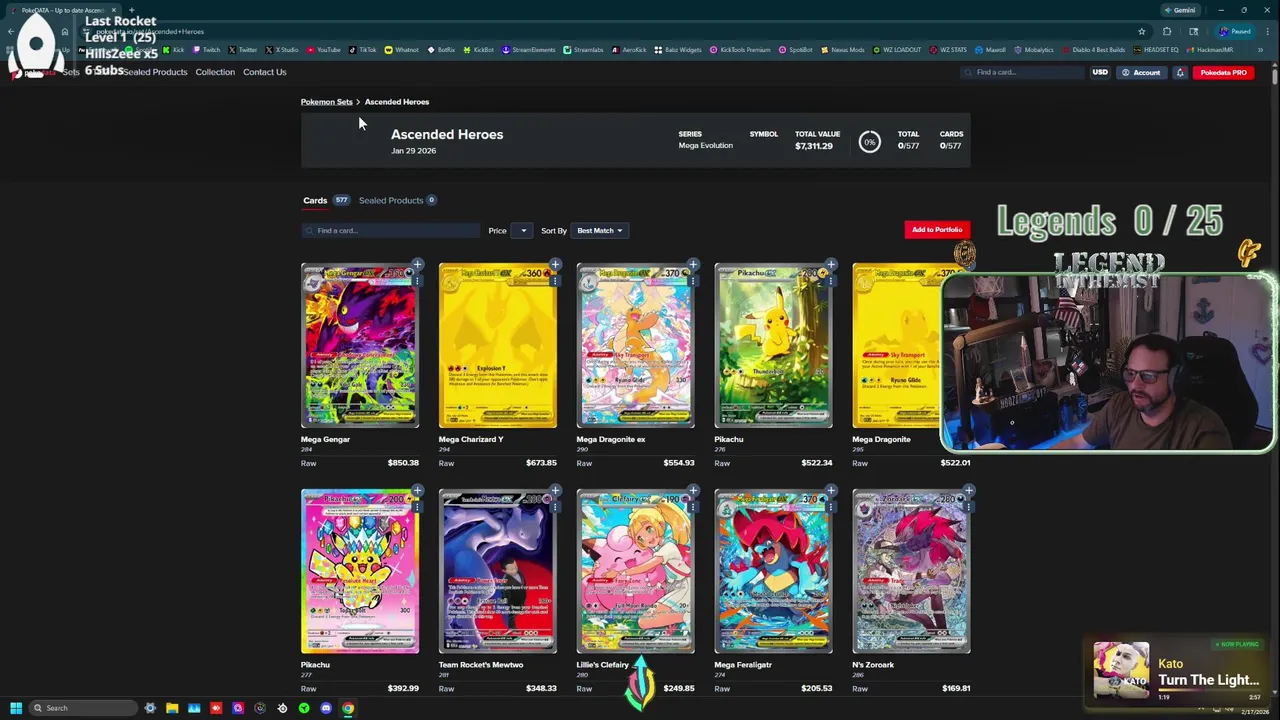The height and width of the screenshot is (720, 1280).
Task: Open paused Chrome profile button
Action: (x=1235, y=31)
